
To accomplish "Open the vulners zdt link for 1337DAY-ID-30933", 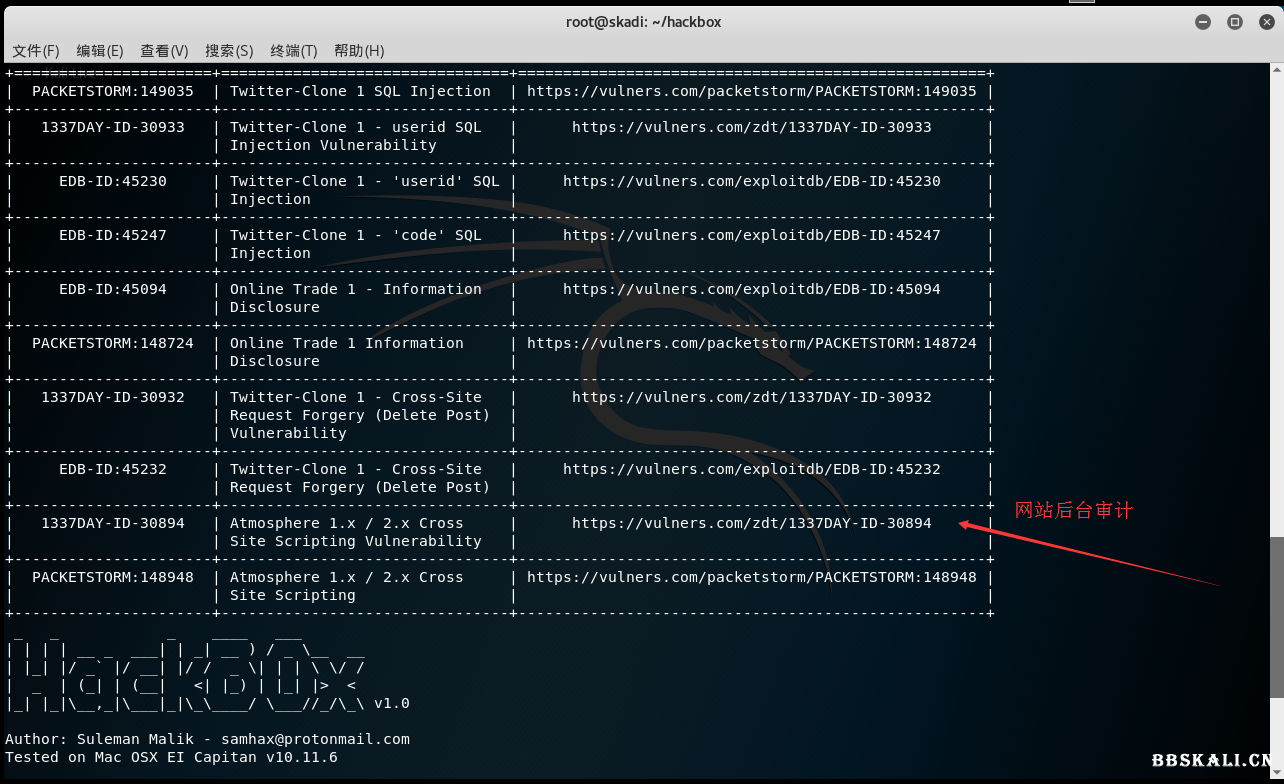I will pyautogui.click(x=751, y=127).
